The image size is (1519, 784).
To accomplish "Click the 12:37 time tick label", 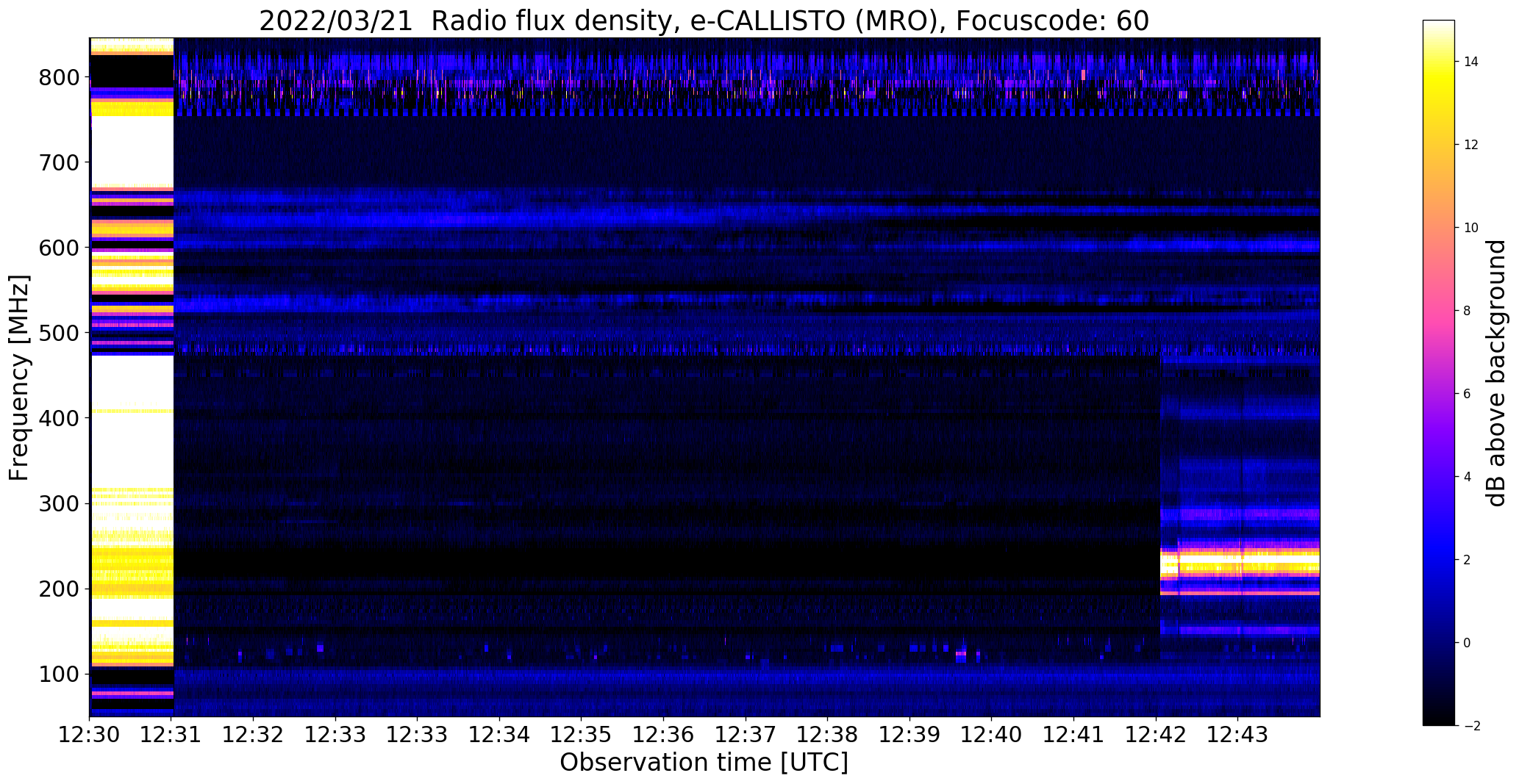I will [746, 736].
